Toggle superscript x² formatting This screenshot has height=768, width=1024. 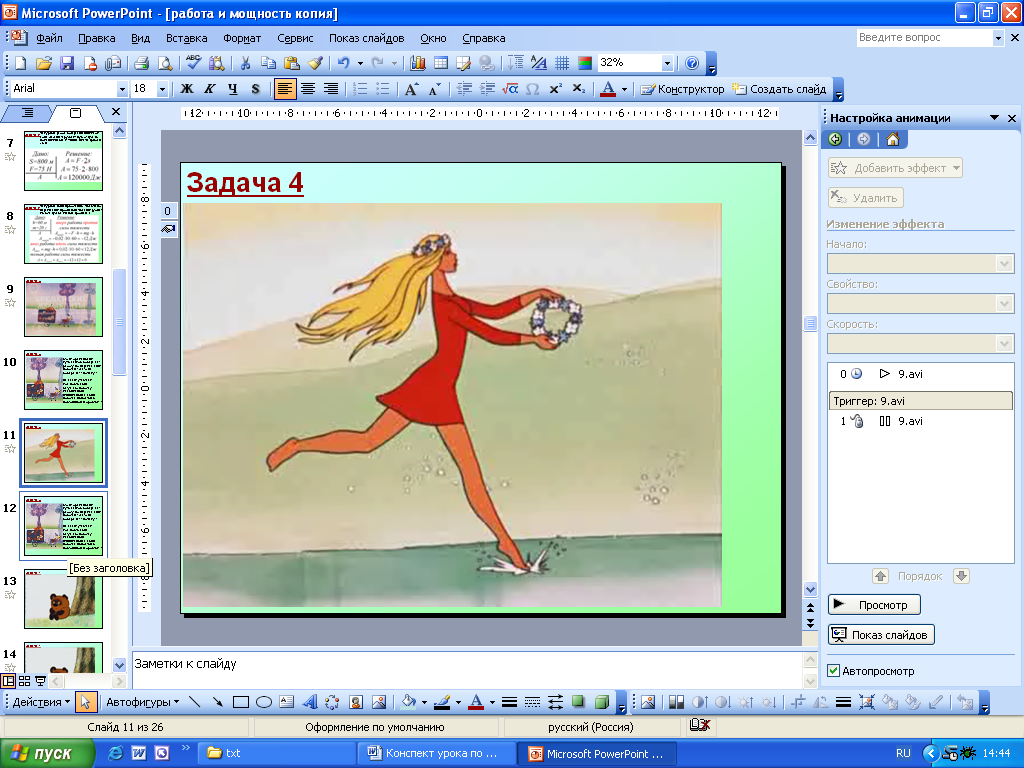pos(556,89)
